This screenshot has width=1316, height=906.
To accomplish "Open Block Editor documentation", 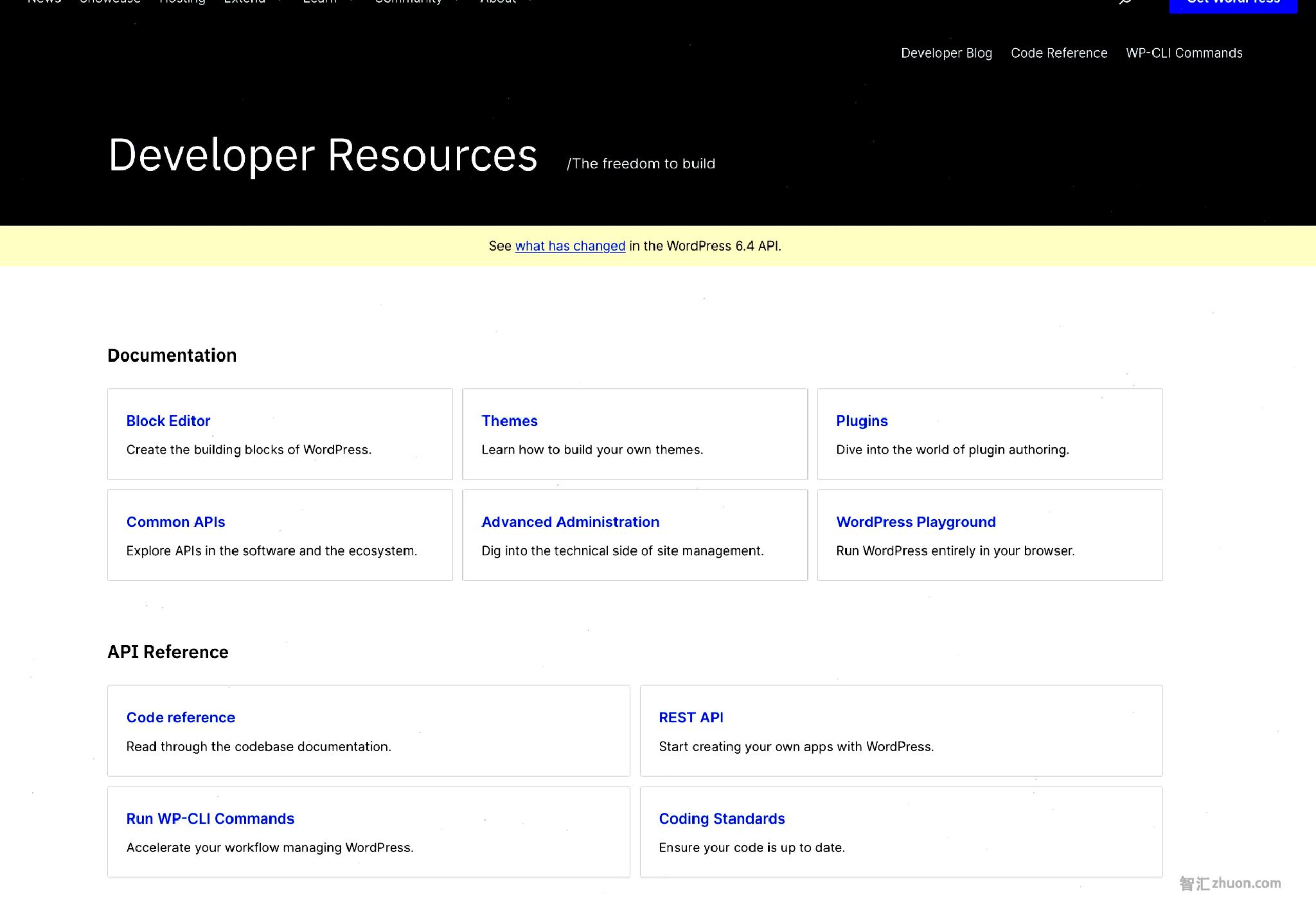I will [168, 421].
